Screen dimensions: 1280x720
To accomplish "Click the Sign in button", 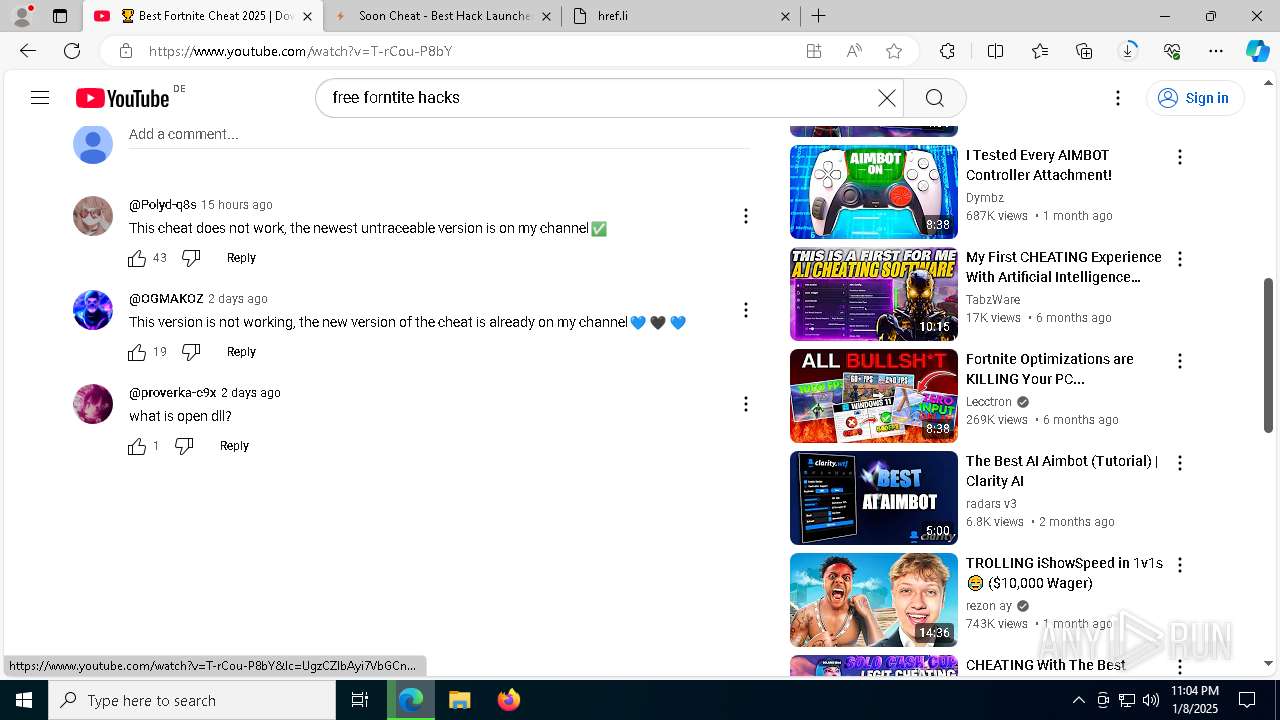I will (x=1194, y=97).
